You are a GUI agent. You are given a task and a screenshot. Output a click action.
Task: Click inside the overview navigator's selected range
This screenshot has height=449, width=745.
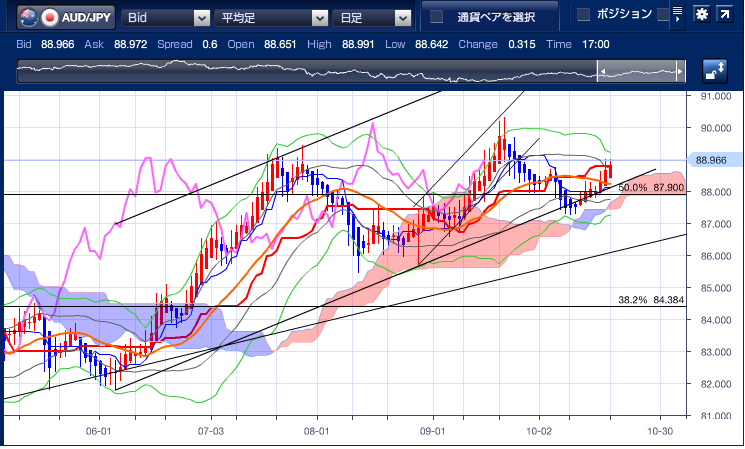(640, 71)
